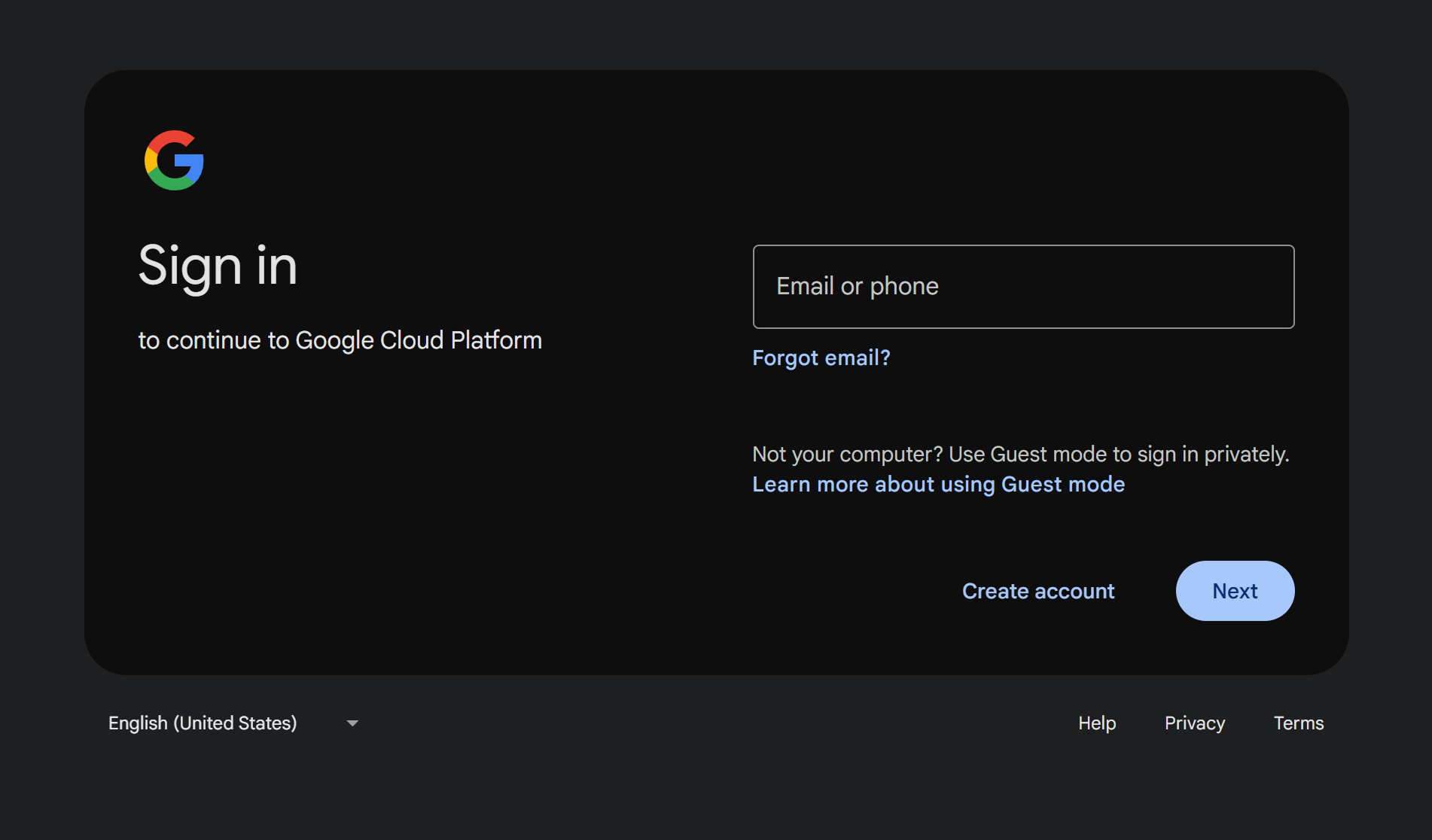Click the "Not your computer?" guest notice

click(x=847, y=455)
